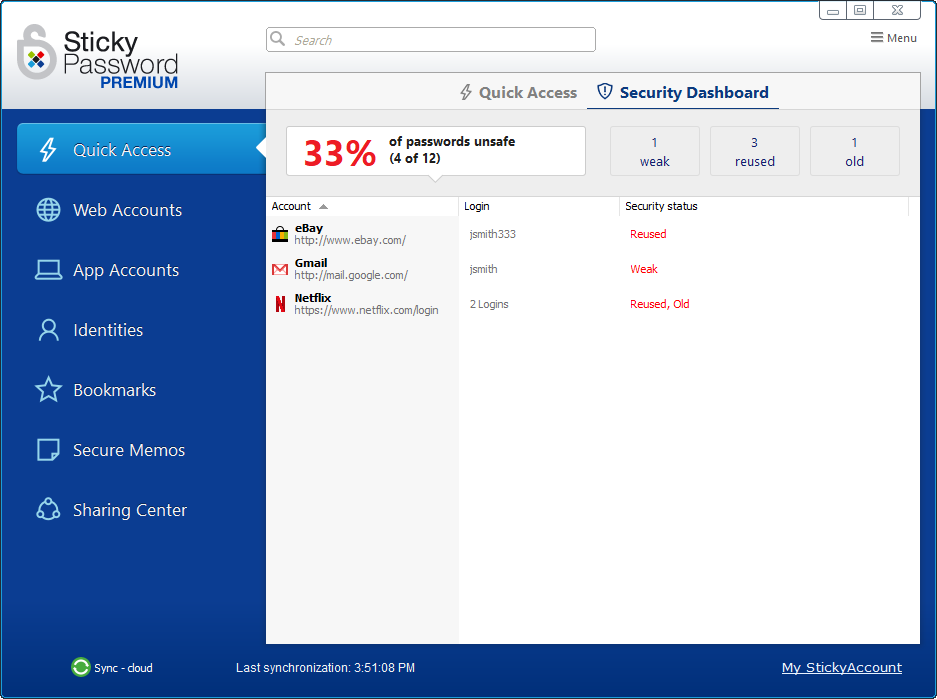Open the Menu hamburger dropdown
937x699 pixels.
(893, 38)
